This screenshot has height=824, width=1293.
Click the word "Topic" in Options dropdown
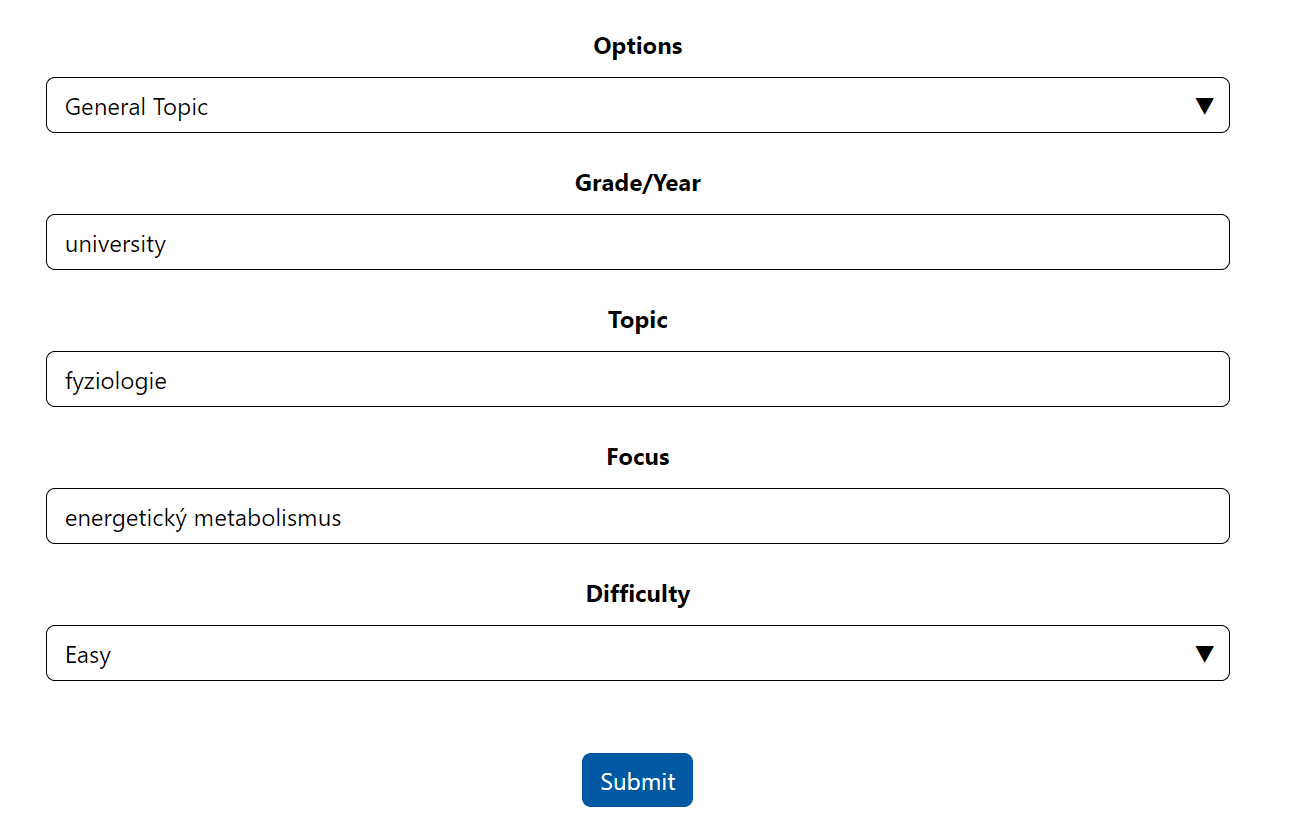[x=181, y=107]
